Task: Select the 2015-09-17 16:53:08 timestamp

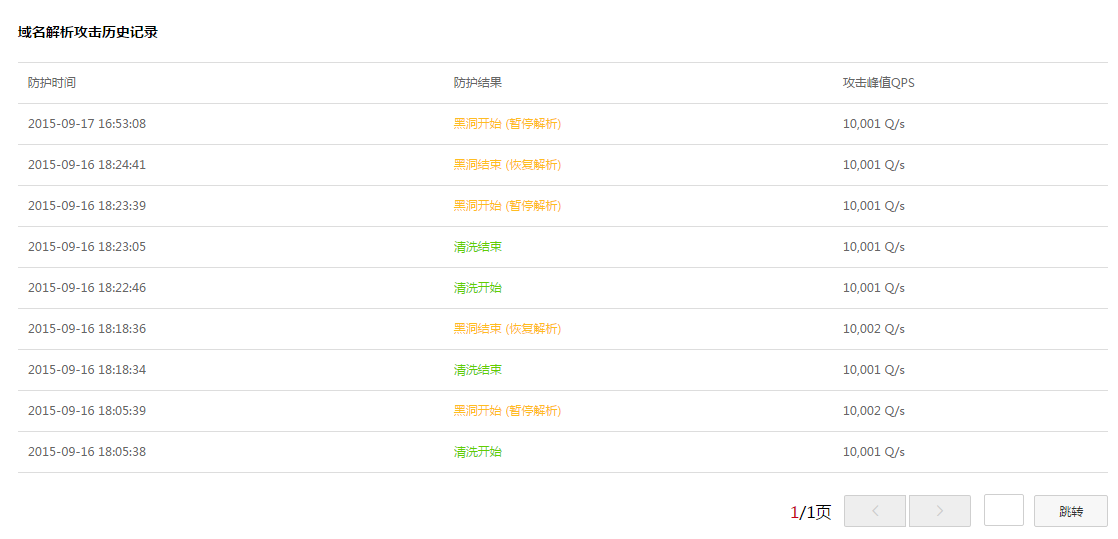Action: pyautogui.click(x=87, y=124)
